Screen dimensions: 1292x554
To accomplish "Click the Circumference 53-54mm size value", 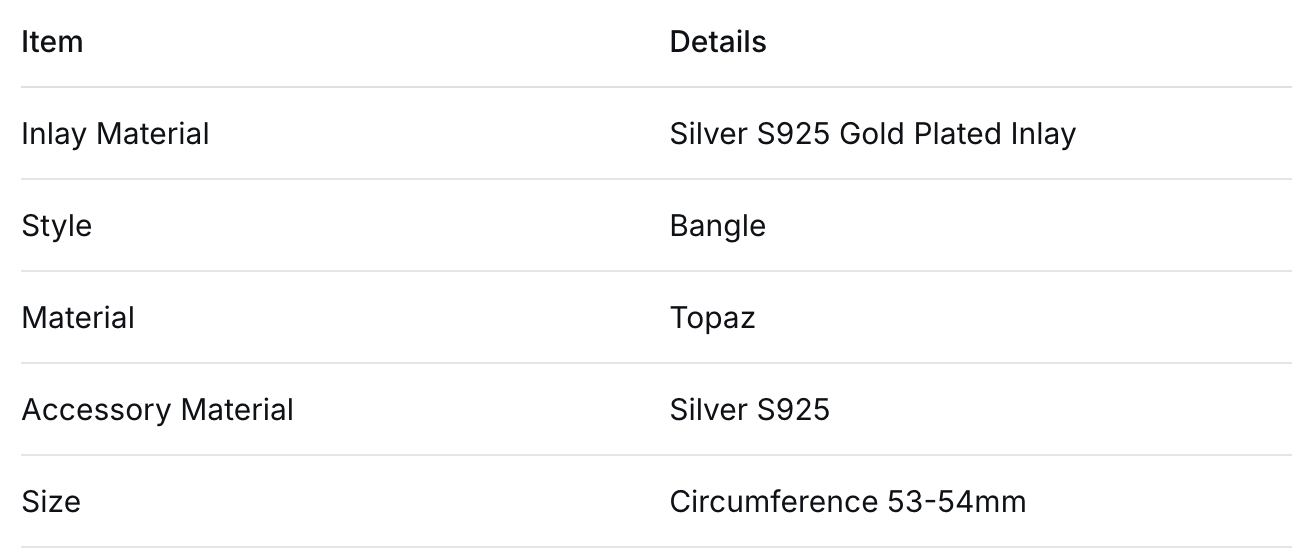I will [847, 502].
